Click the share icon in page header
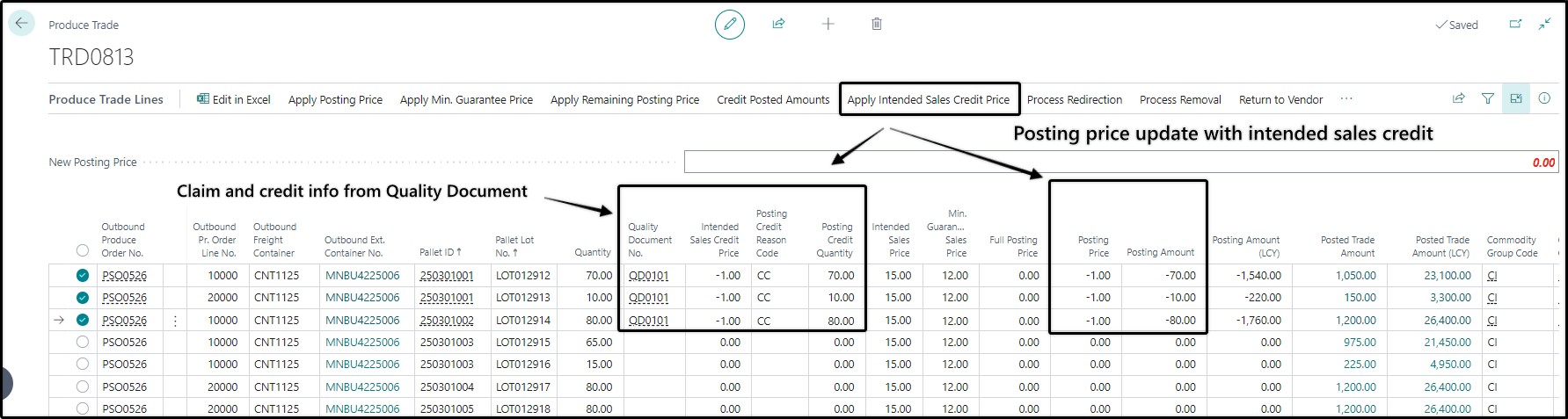Viewport: 1568px width, 419px height. pyautogui.click(x=778, y=24)
